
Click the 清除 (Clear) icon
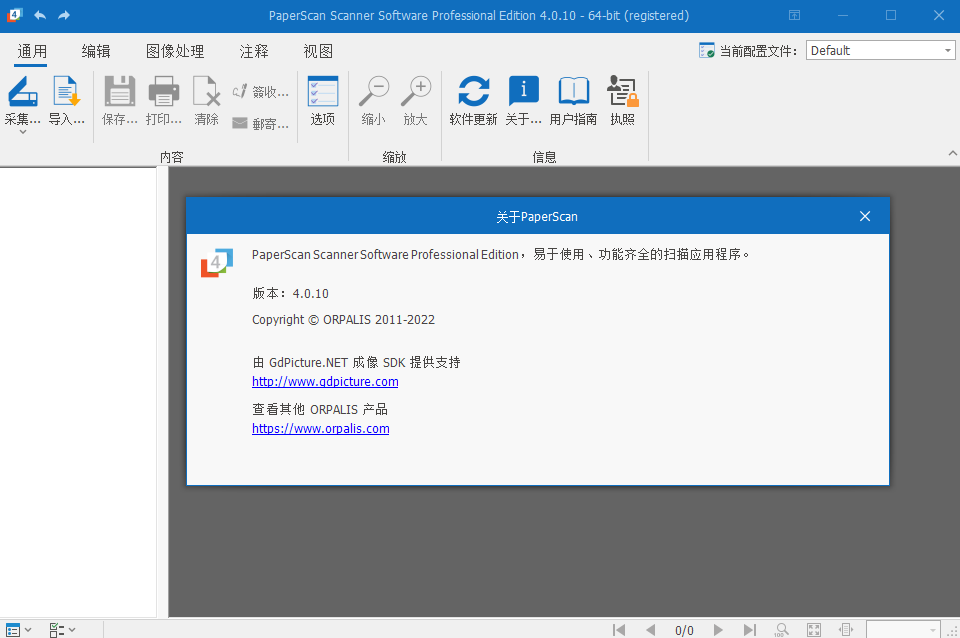pos(206,92)
